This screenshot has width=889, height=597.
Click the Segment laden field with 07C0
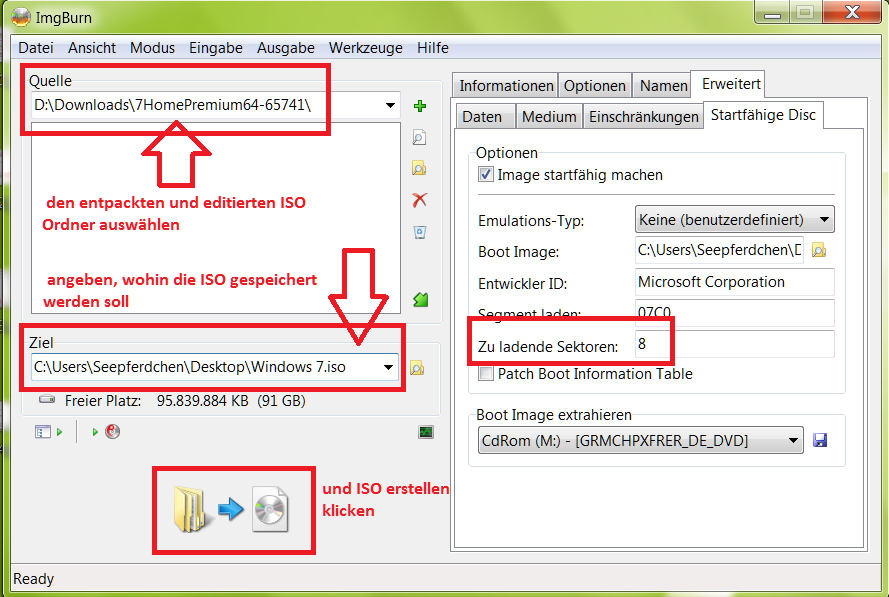tap(735, 312)
